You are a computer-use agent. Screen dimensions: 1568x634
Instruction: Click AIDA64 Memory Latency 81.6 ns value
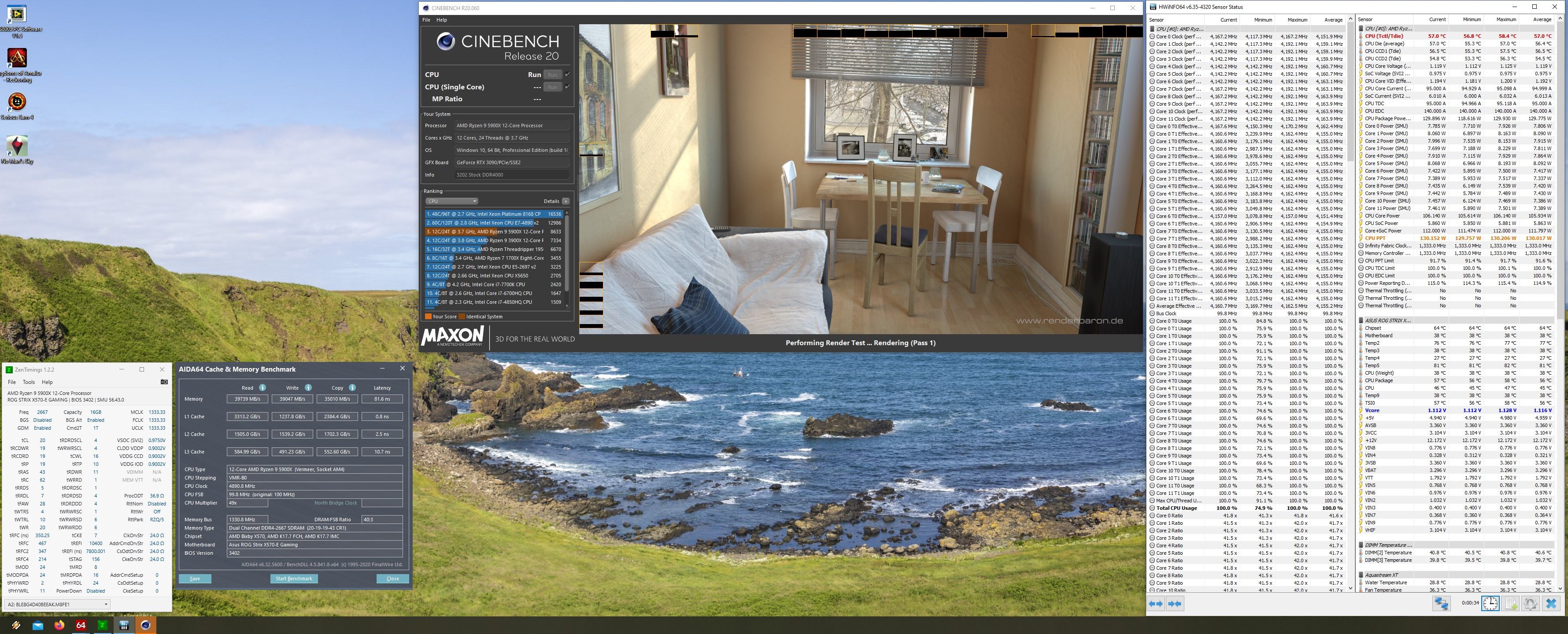[382, 399]
